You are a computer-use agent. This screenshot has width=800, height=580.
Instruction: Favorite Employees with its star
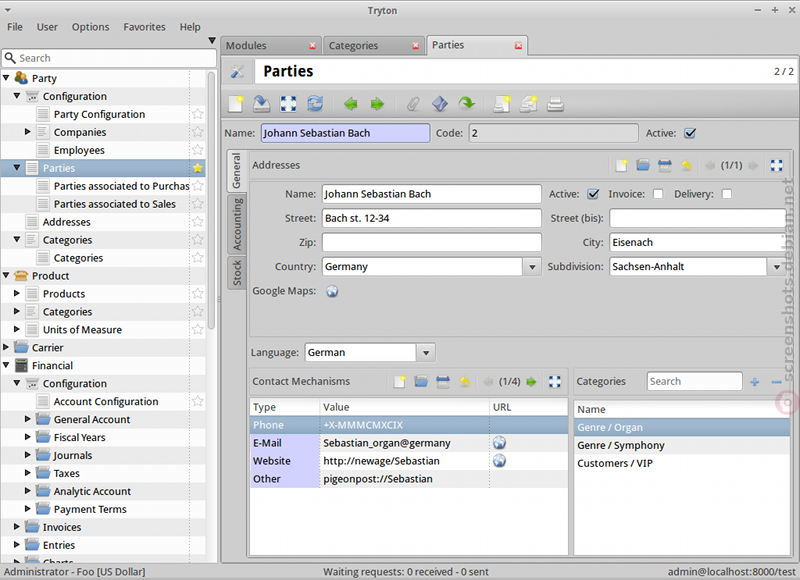[197, 150]
